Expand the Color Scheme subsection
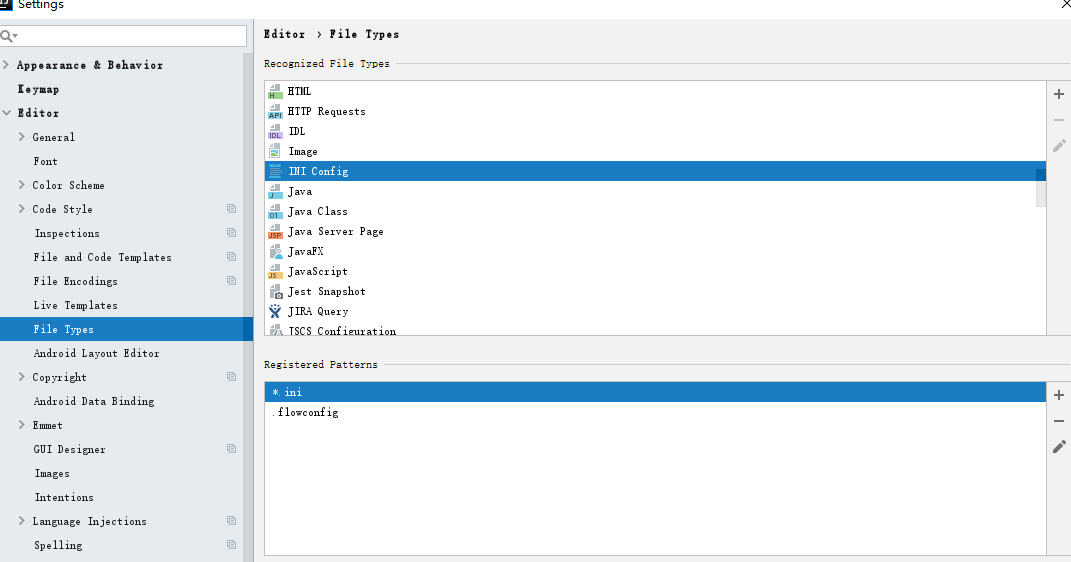The image size is (1071, 562). (22, 185)
